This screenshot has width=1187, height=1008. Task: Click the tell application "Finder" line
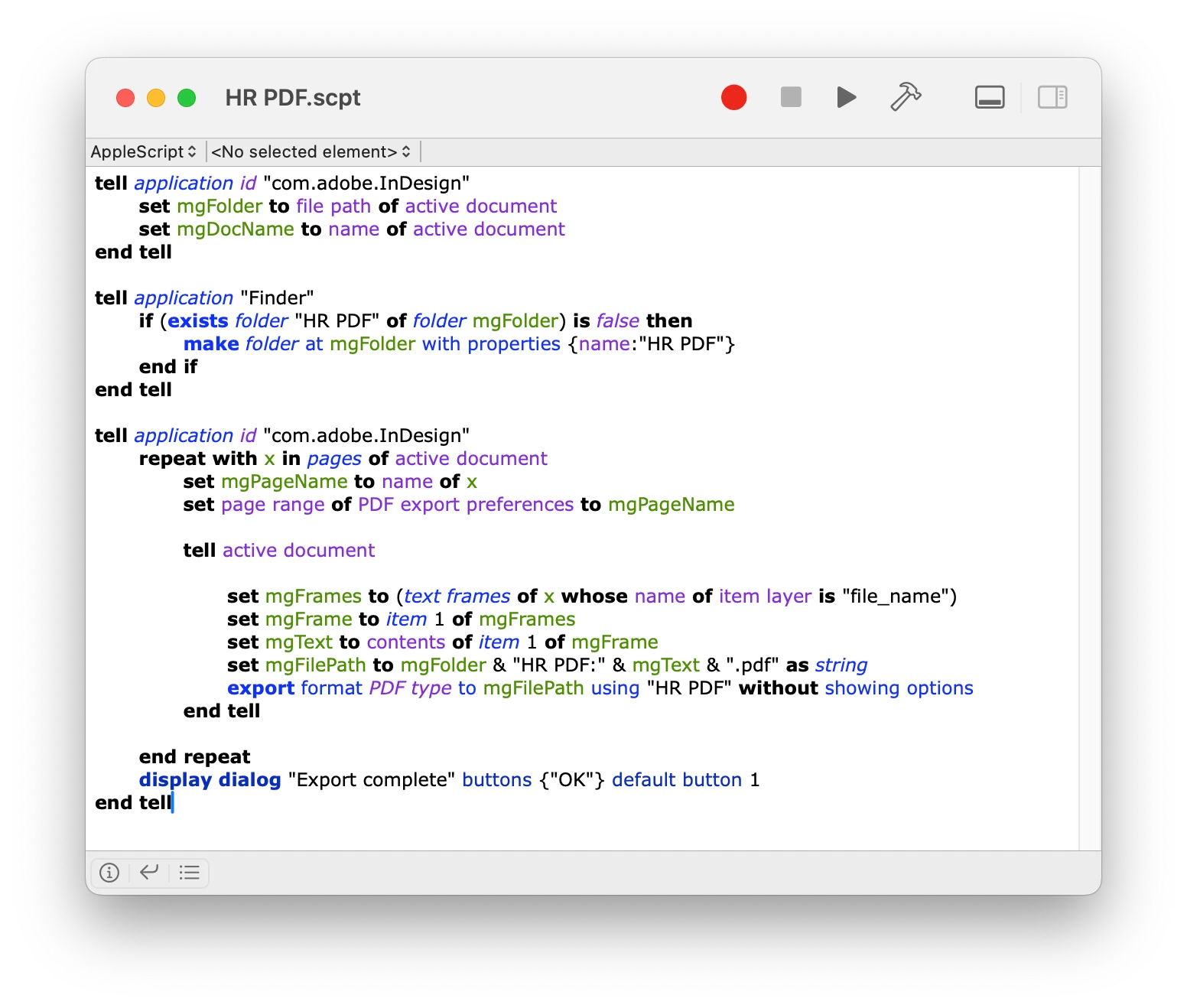[x=204, y=298]
